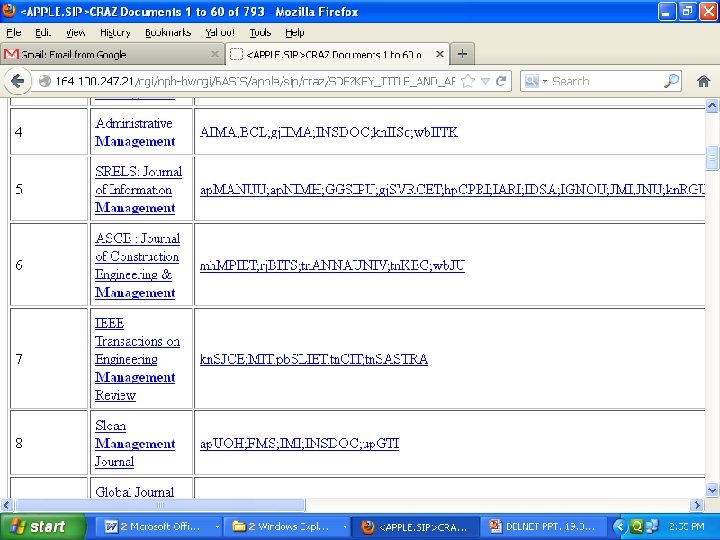This screenshot has width=720, height=540.
Task: Close the Gmail tab
Action: pyautogui.click(x=214, y=54)
